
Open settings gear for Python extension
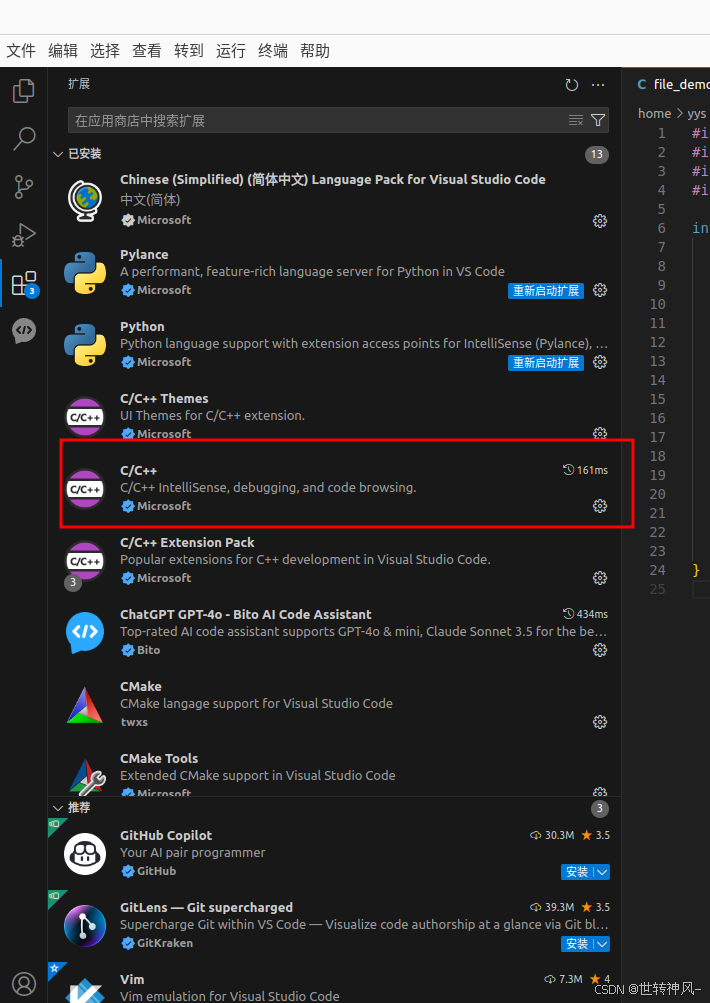[x=599, y=362]
